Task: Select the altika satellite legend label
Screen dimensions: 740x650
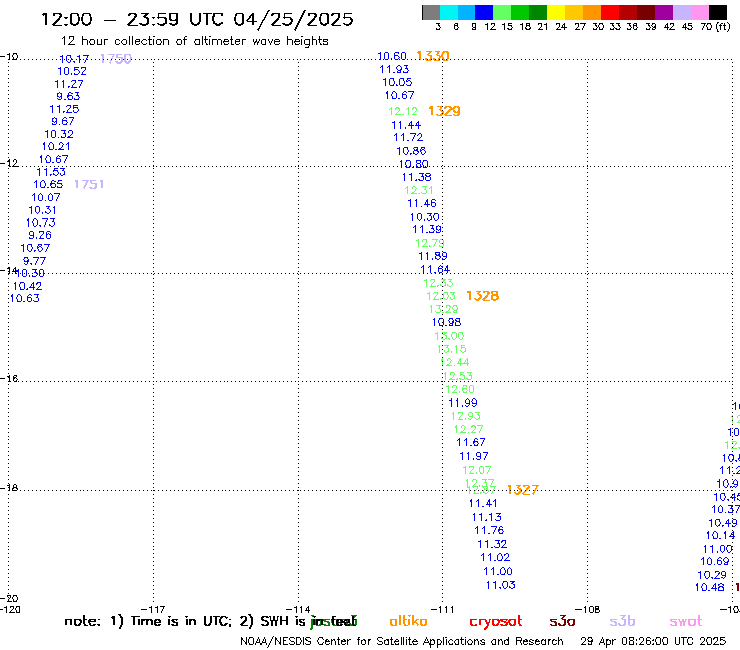Action: coord(408,621)
